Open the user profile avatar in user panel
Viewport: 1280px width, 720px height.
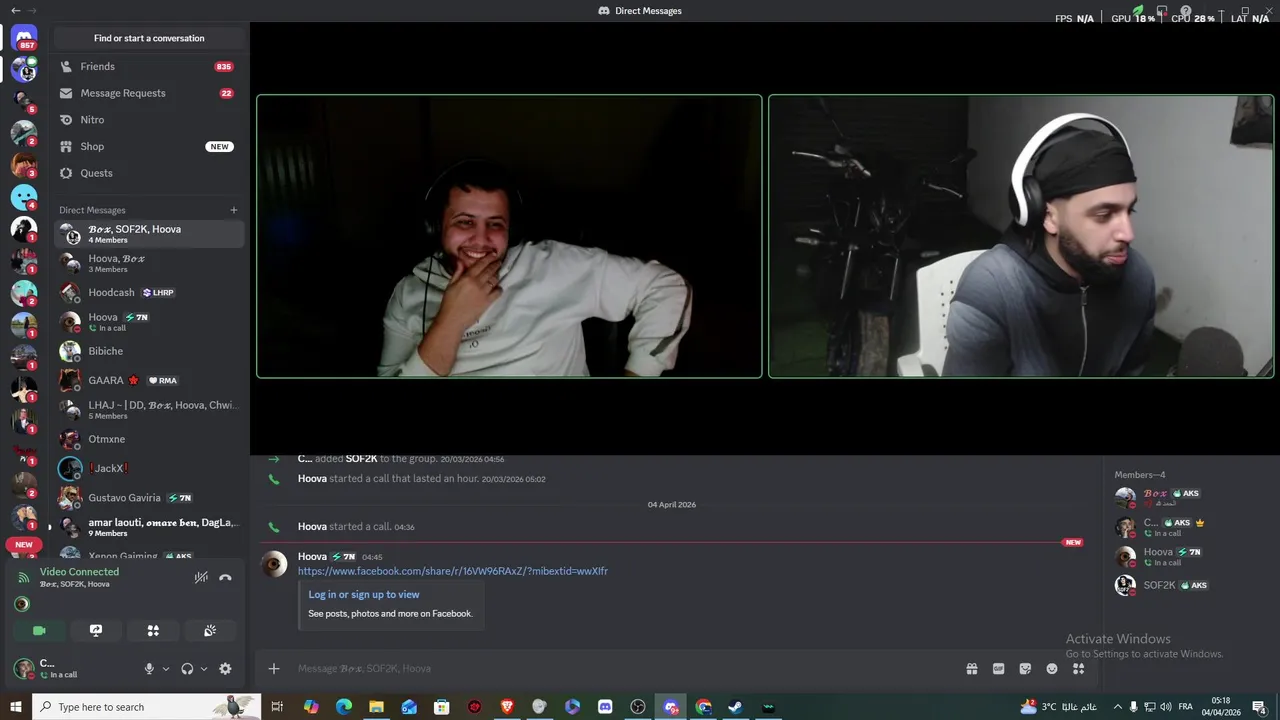click(23, 668)
